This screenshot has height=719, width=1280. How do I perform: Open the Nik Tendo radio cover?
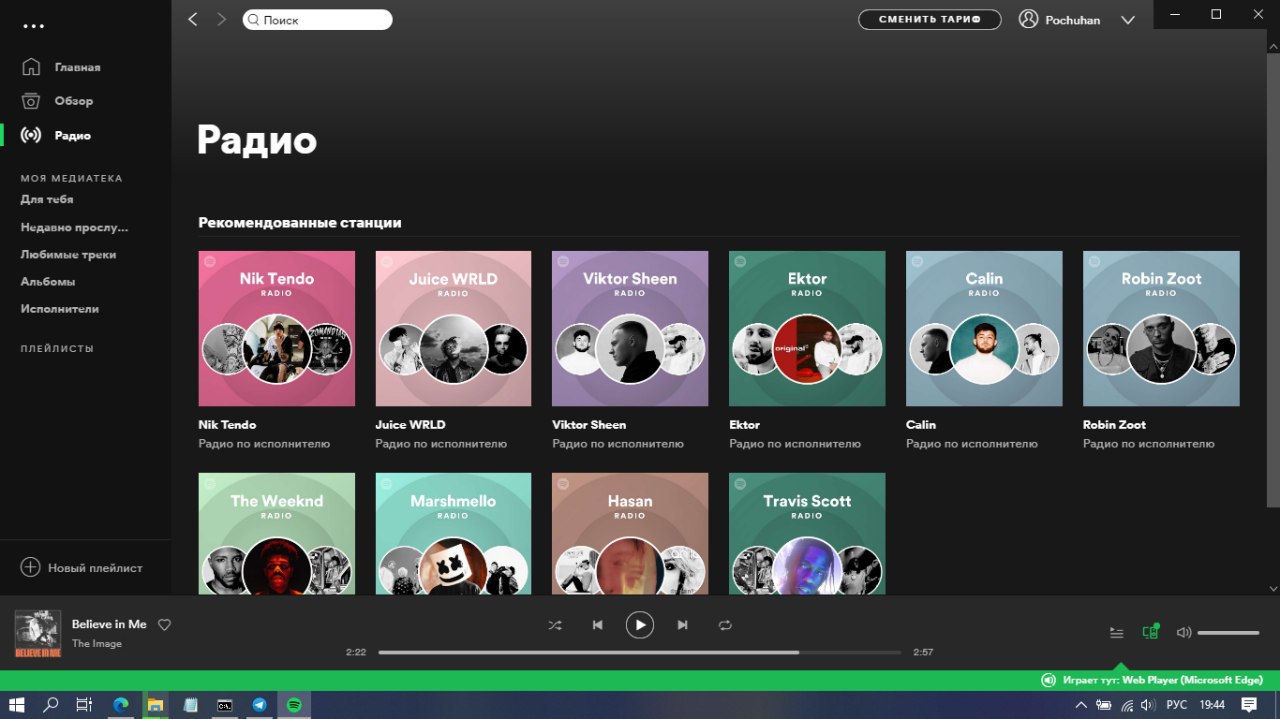pyautogui.click(x=276, y=328)
